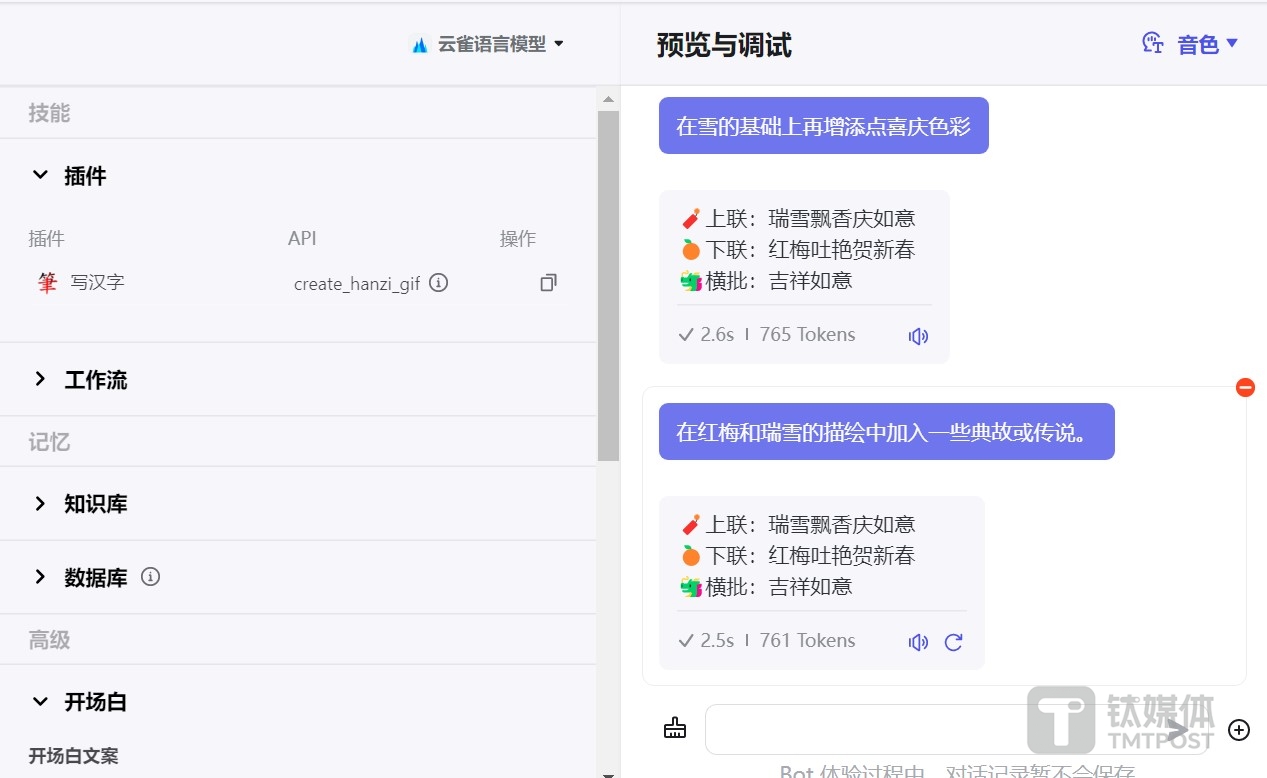This screenshot has height=778, width=1267.
Task: Expand the 工作流 section
Action: (40, 379)
